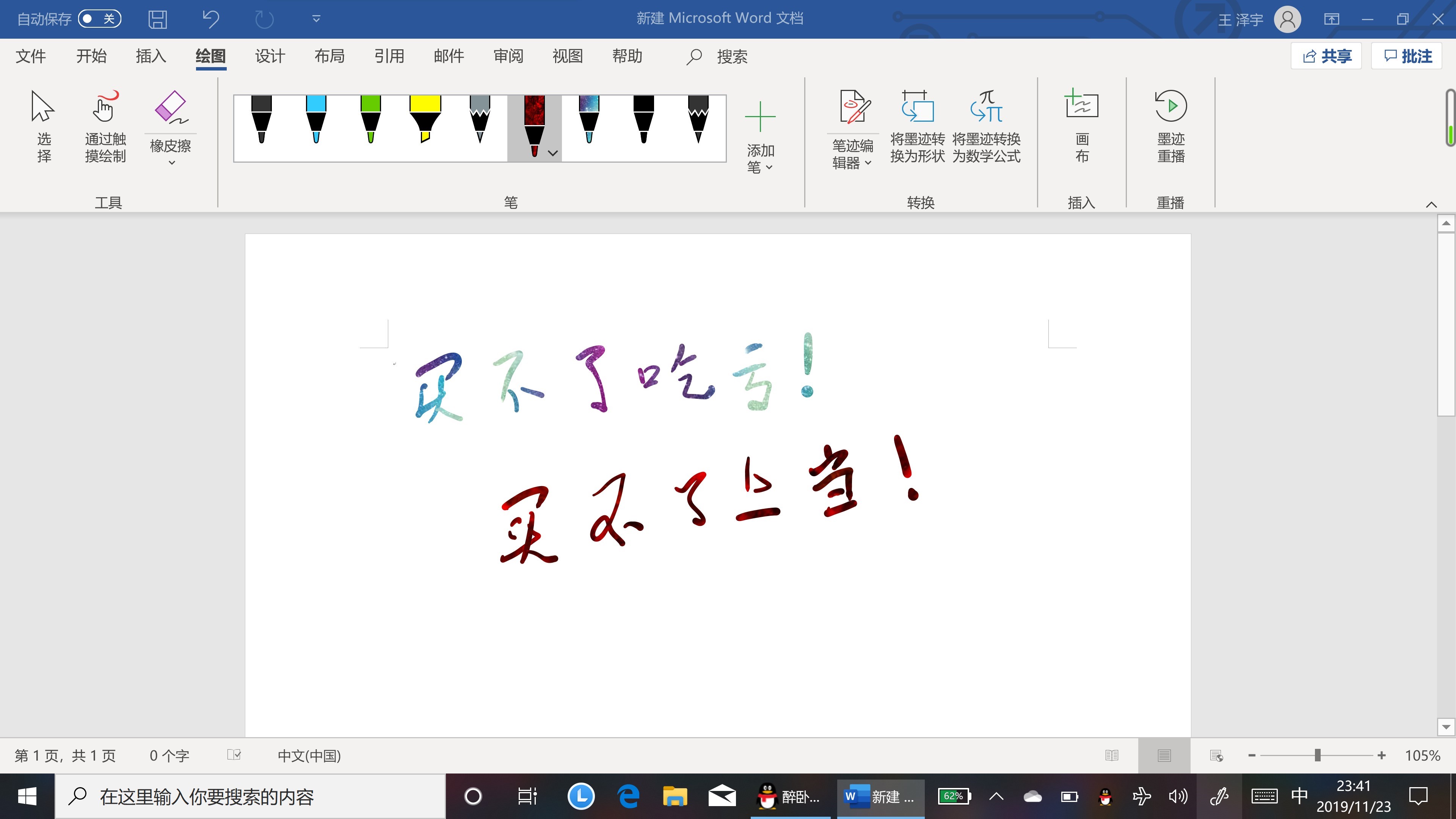Select the red lava pen
The image size is (1456, 819).
click(534, 126)
